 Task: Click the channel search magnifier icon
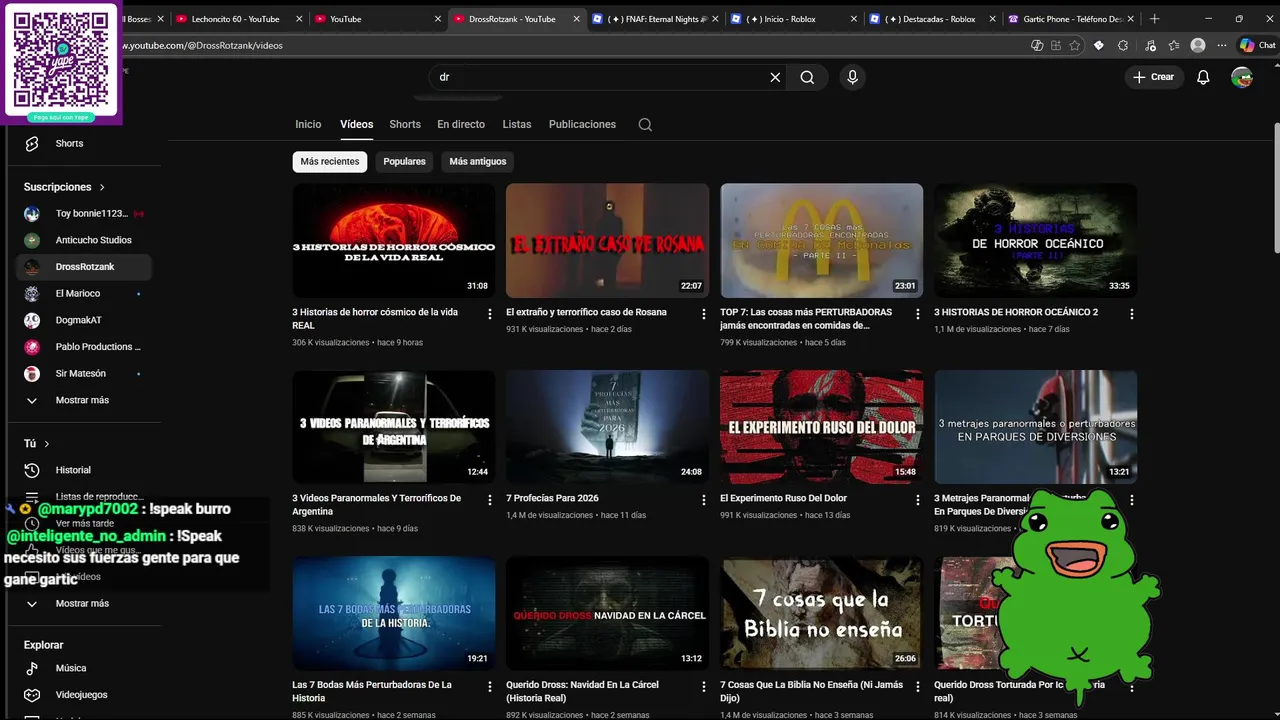pyautogui.click(x=645, y=125)
